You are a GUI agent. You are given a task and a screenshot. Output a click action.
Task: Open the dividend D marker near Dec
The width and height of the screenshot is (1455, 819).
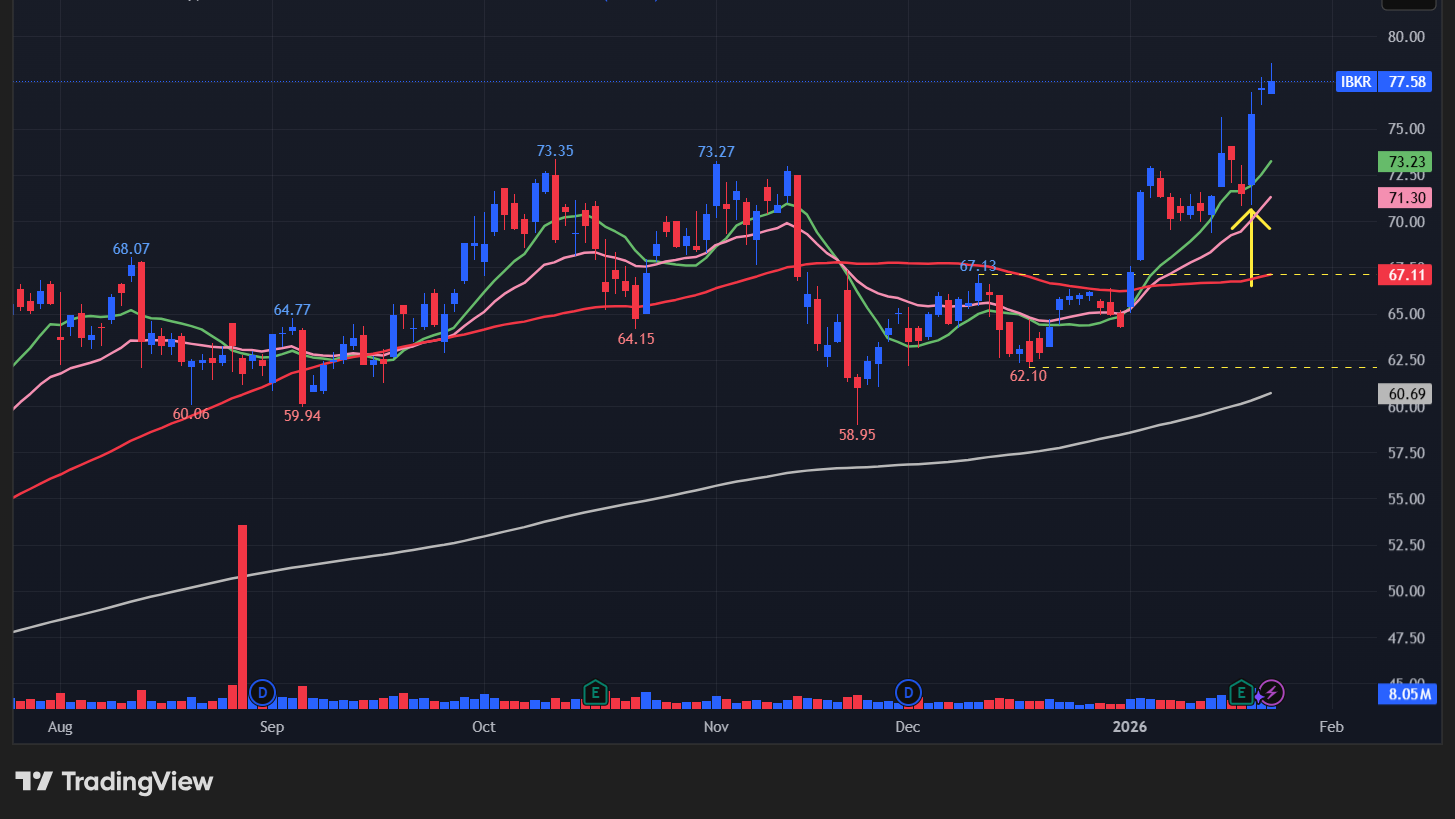point(908,692)
